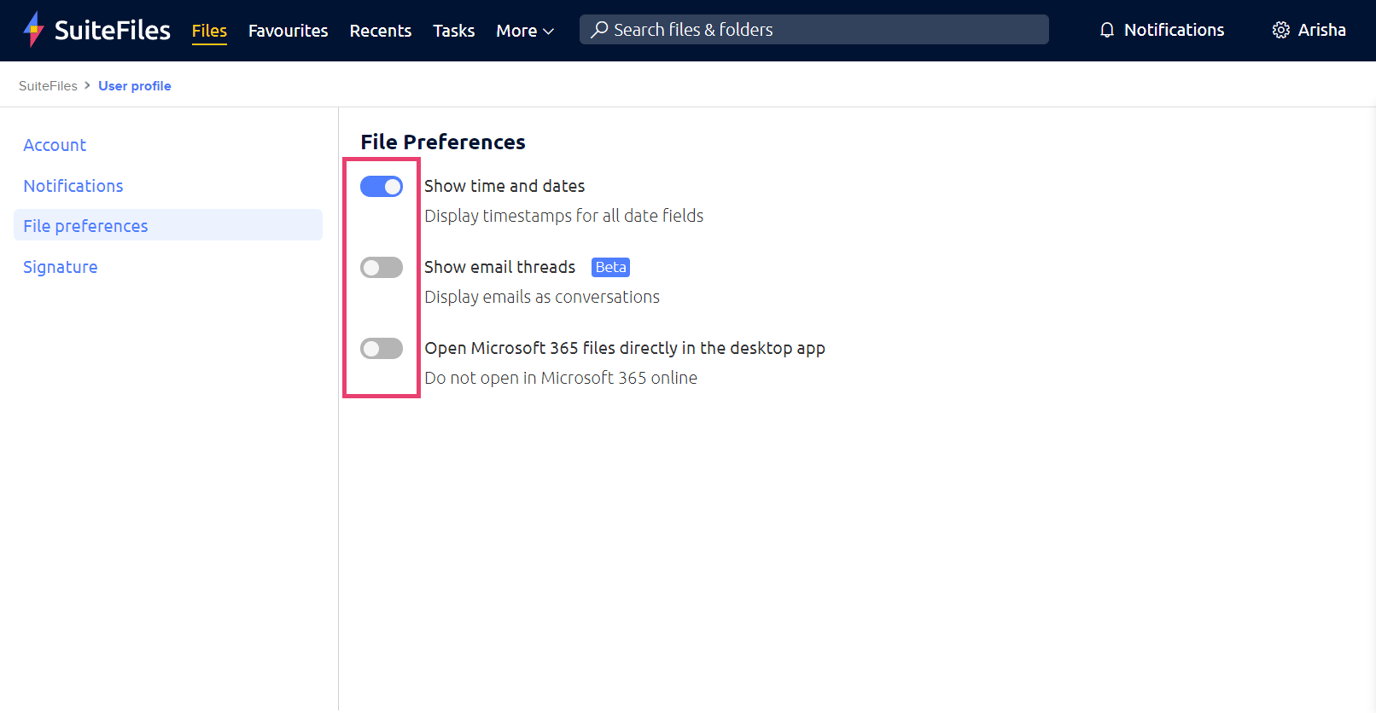The height and width of the screenshot is (713, 1376).
Task: Open the Recents section
Action: pyautogui.click(x=380, y=30)
